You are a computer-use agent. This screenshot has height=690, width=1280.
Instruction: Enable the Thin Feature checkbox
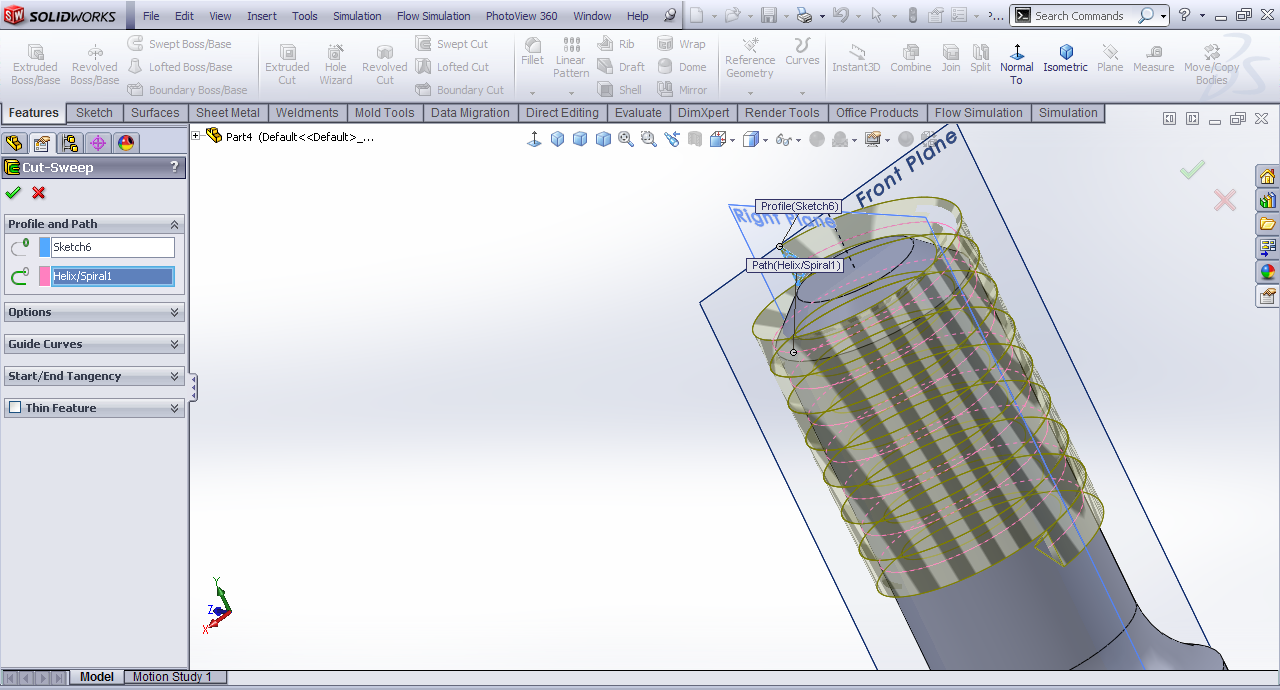[15, 408]
